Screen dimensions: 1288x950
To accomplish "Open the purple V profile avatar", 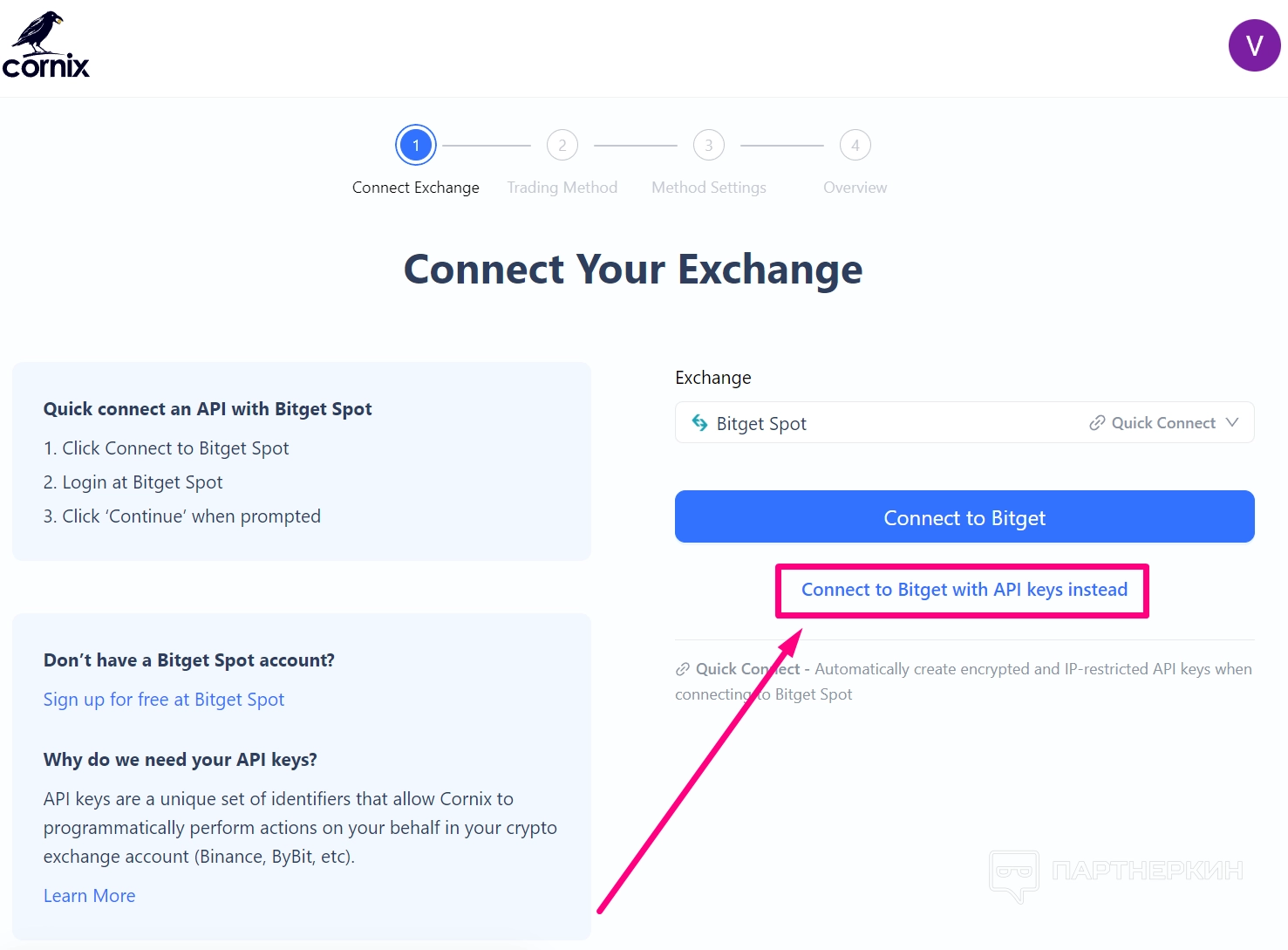I will coord(1254,45).
